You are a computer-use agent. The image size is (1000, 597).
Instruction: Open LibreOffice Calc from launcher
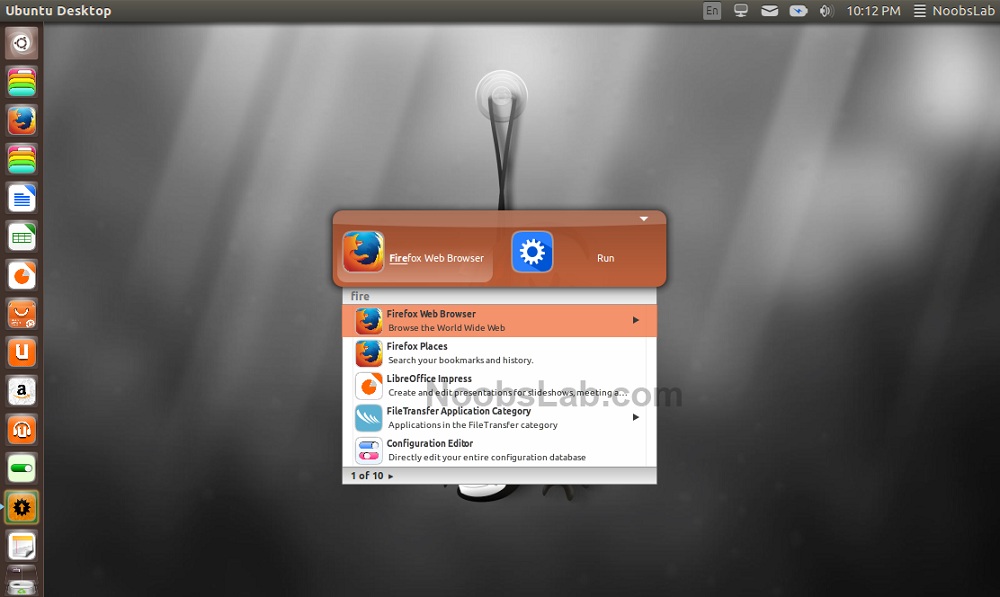[22, 237]
